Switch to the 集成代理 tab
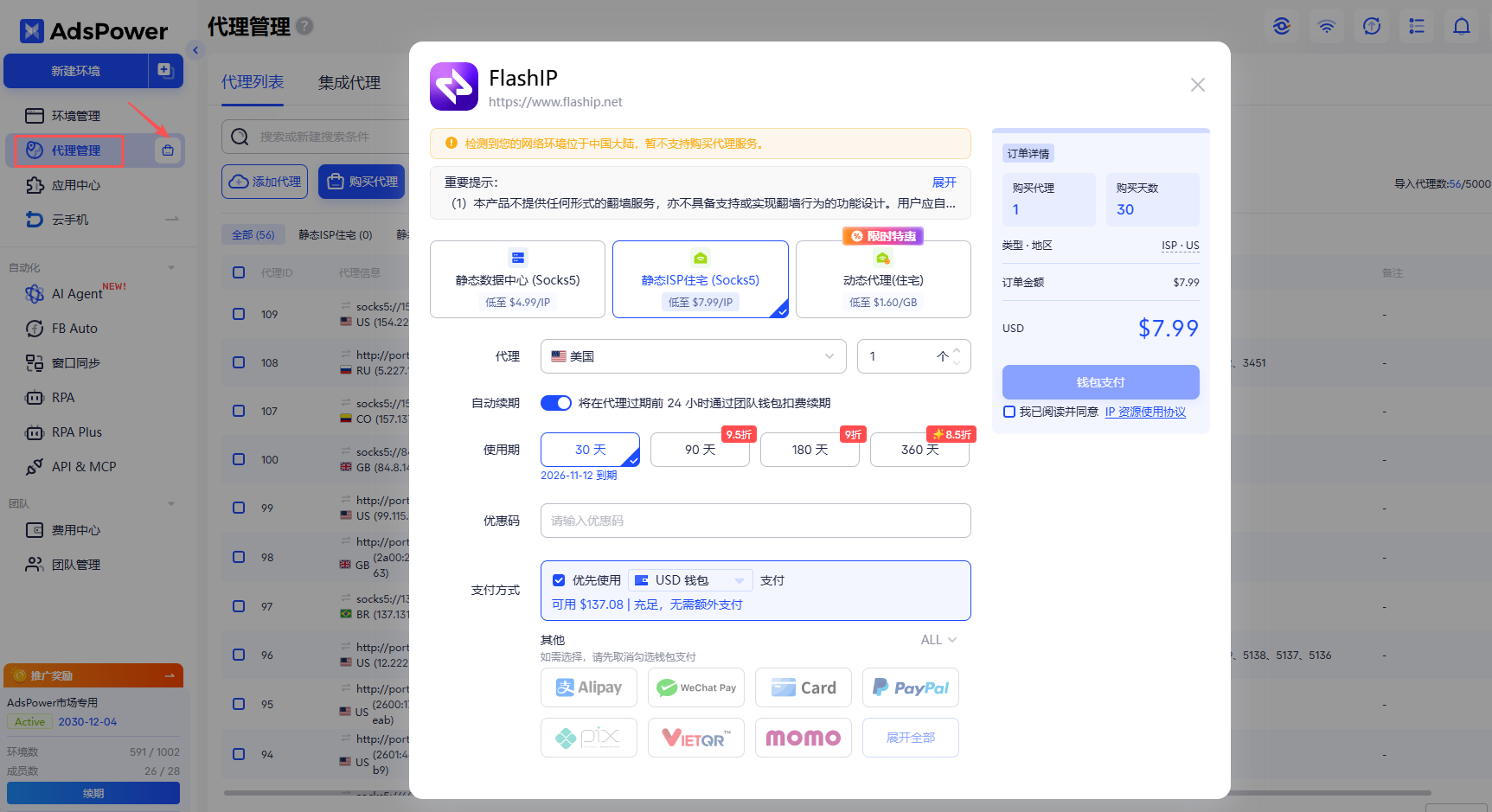The height and width of the screenshot is (812, 1492). (349, 83)
